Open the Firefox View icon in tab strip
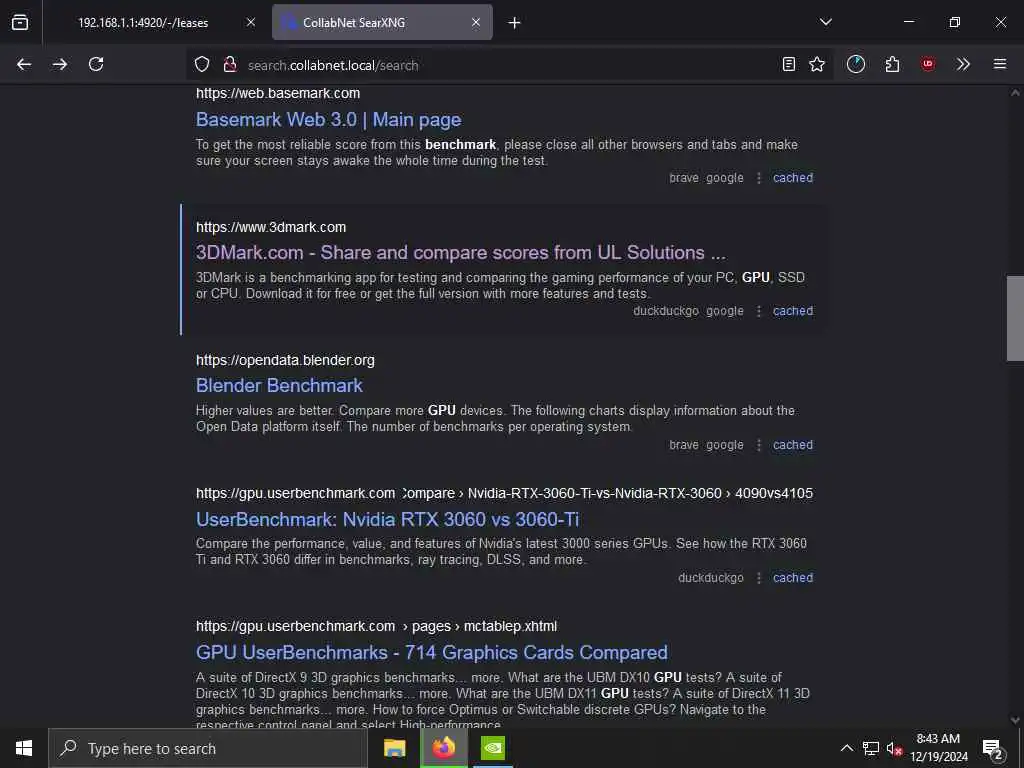This screenshot has width=1024, height=768. click(x=20, y=22)
